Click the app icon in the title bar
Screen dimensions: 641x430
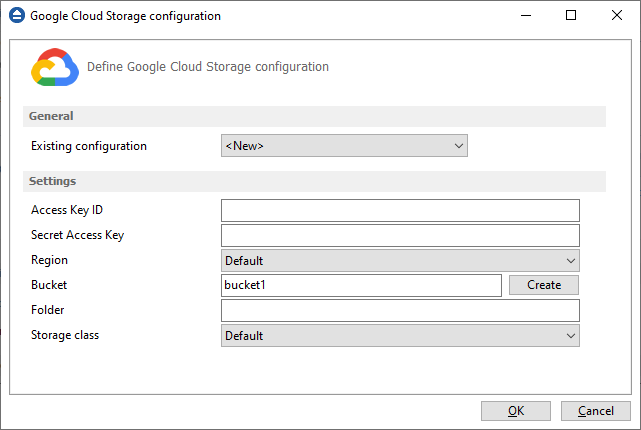coord(17,16)
